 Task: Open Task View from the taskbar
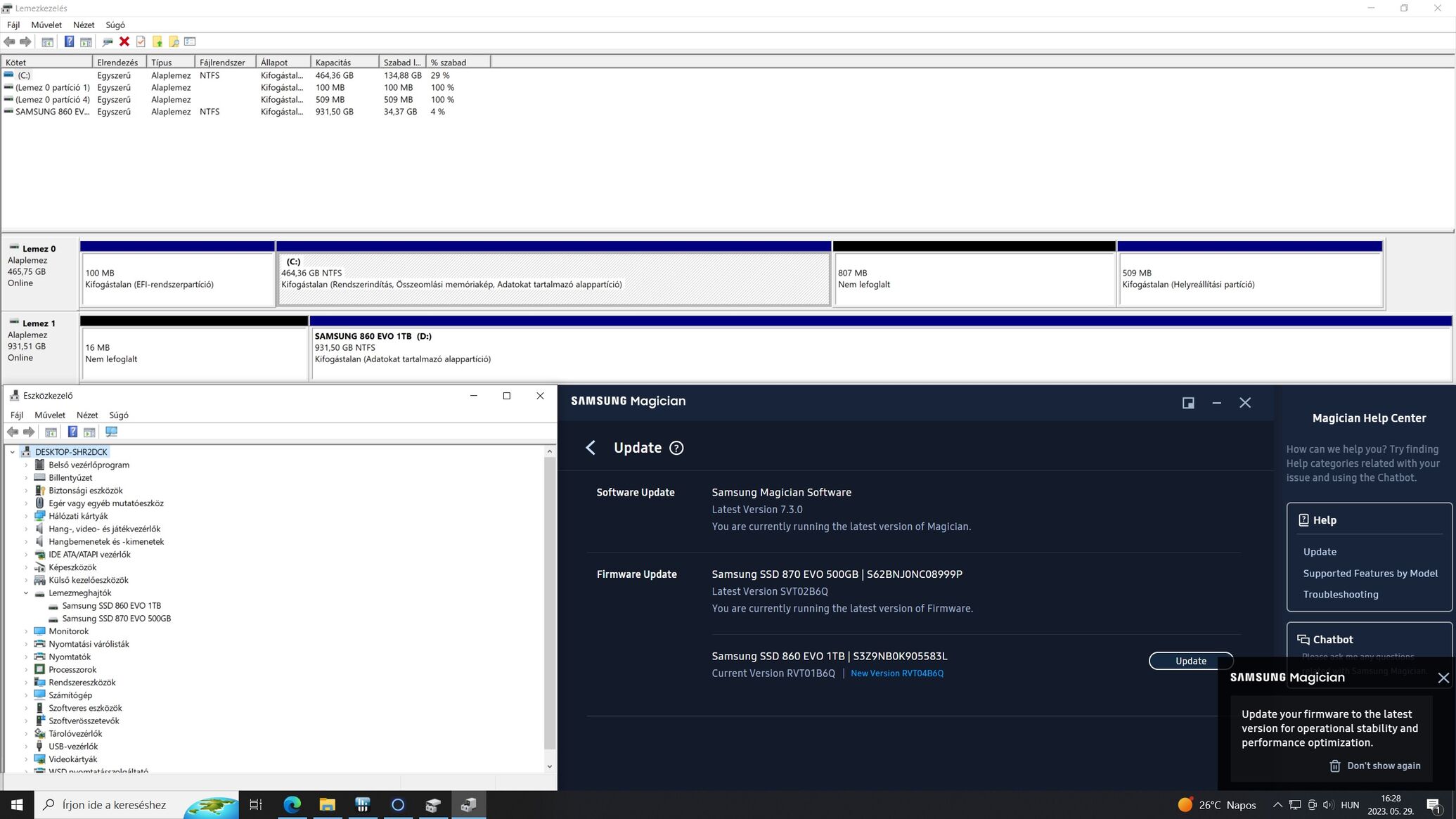256,805
